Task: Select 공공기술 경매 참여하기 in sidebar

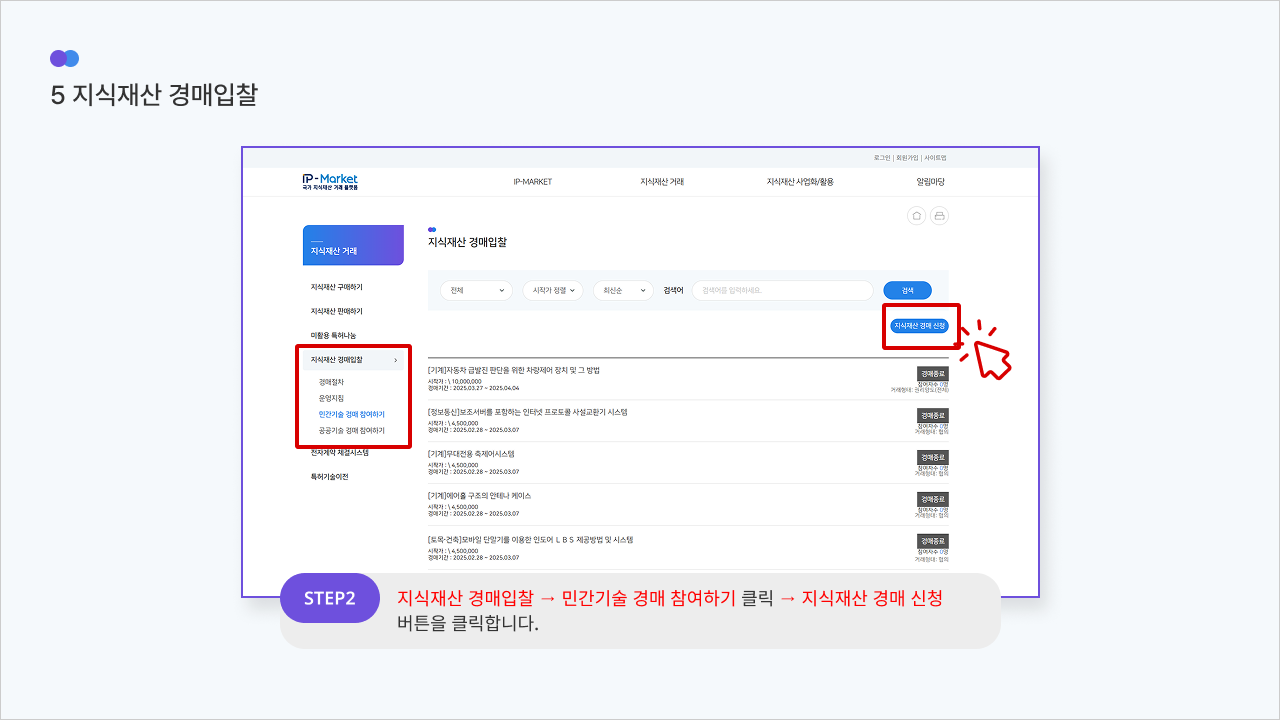Action: [351, 430]
